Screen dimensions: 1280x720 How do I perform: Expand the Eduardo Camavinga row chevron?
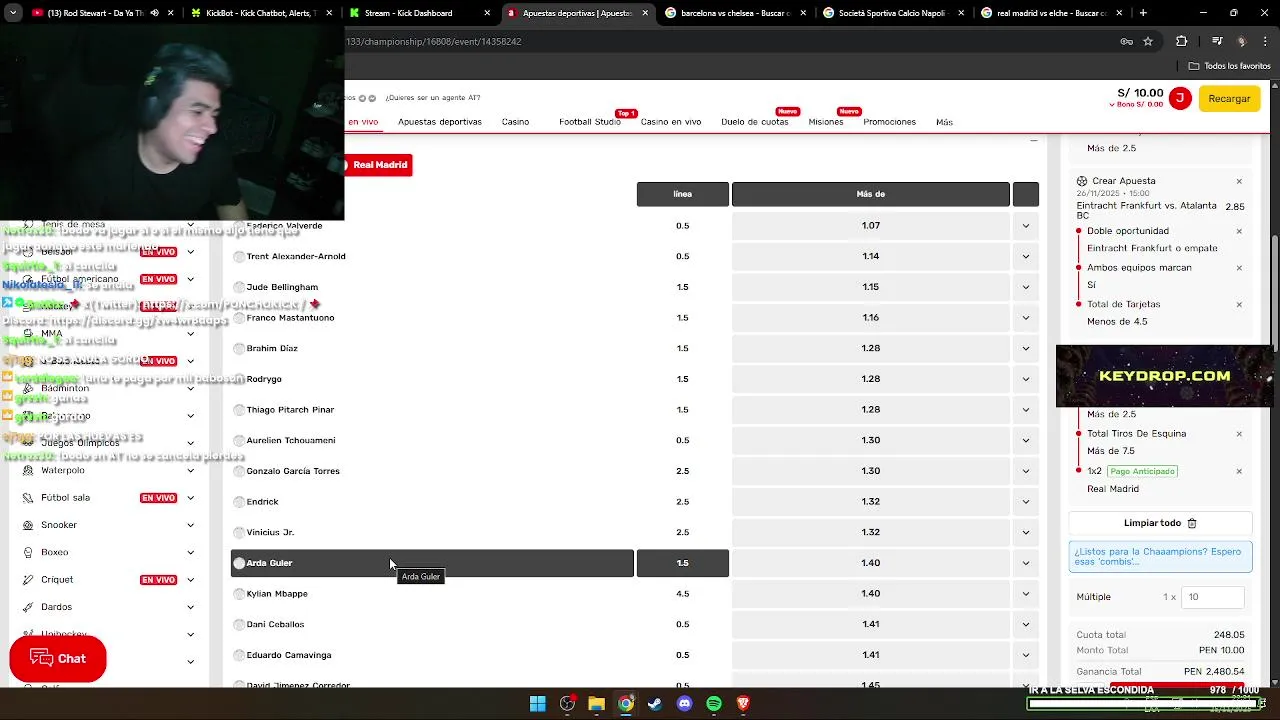coord(1026,655)
